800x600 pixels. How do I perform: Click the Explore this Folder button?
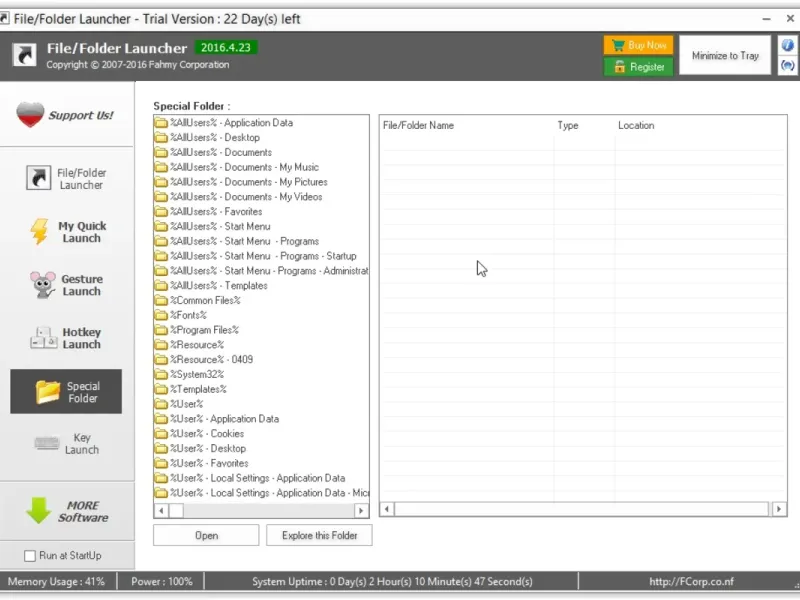[x=319, y=536]
